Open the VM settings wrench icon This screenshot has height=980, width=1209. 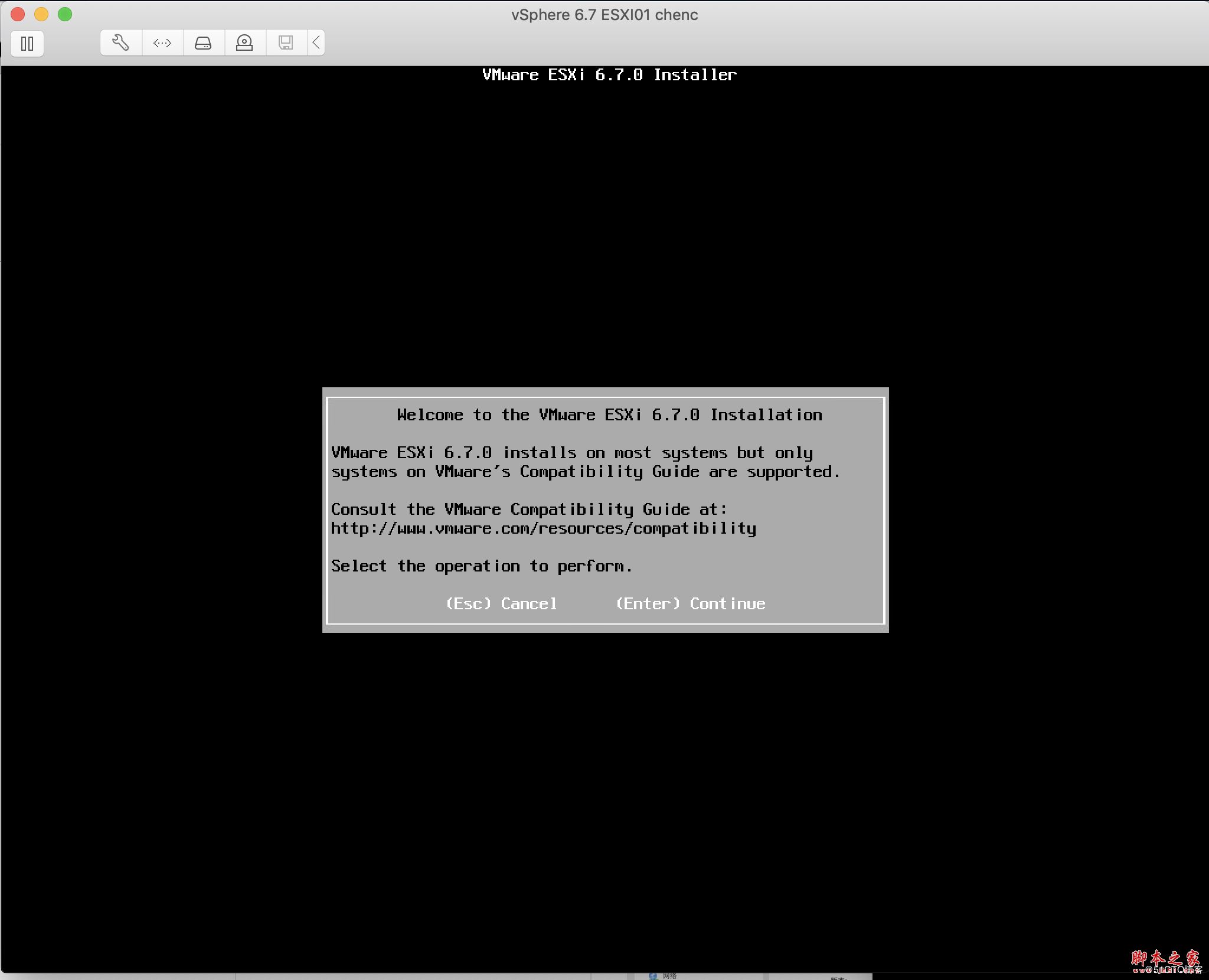tap(121, 43)
